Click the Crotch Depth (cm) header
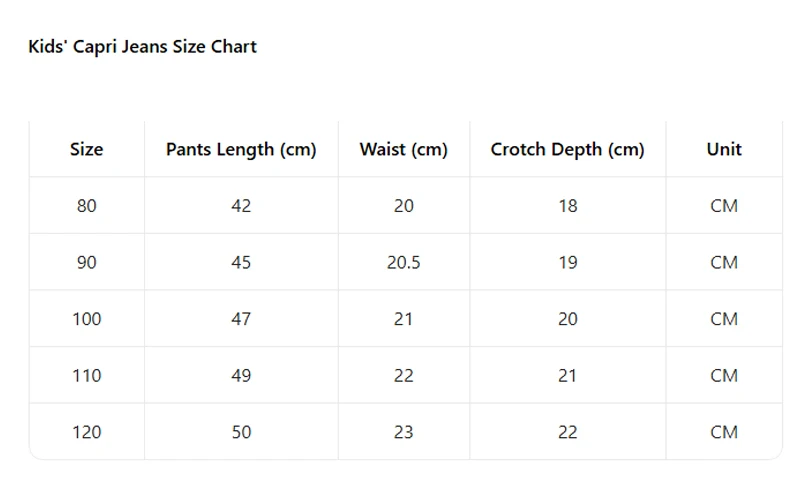The width and height of the screenshot is (800, 500). pos(567,149)
